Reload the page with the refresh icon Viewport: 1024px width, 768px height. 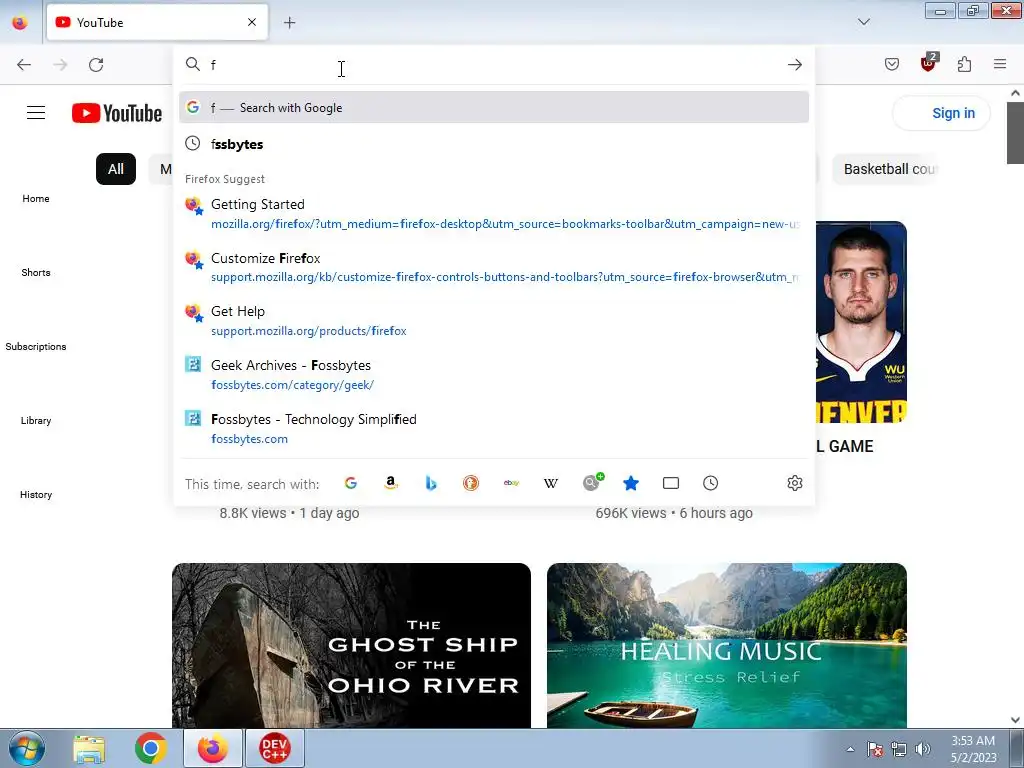coord(96,65)
